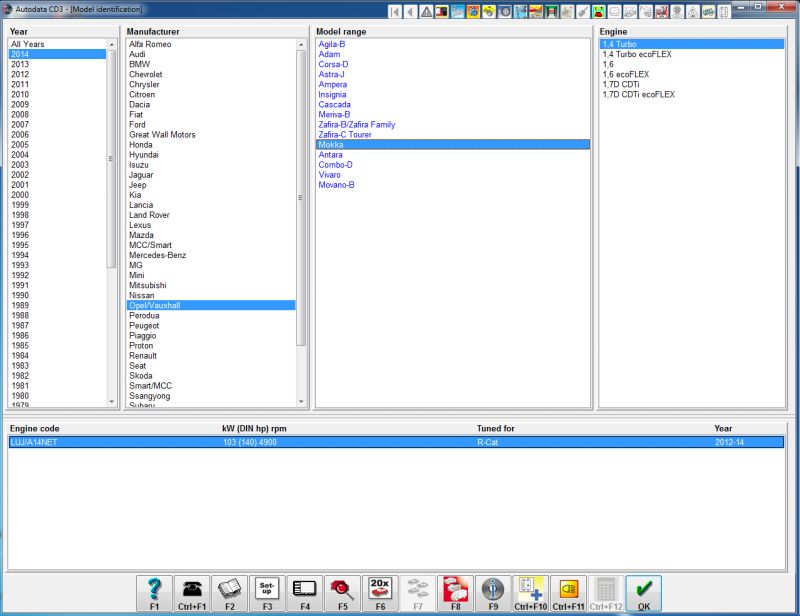The height and width of the screenshot is (616, 800).
Task: Open the blue info icon labeled F9
Action: [492, 592]
